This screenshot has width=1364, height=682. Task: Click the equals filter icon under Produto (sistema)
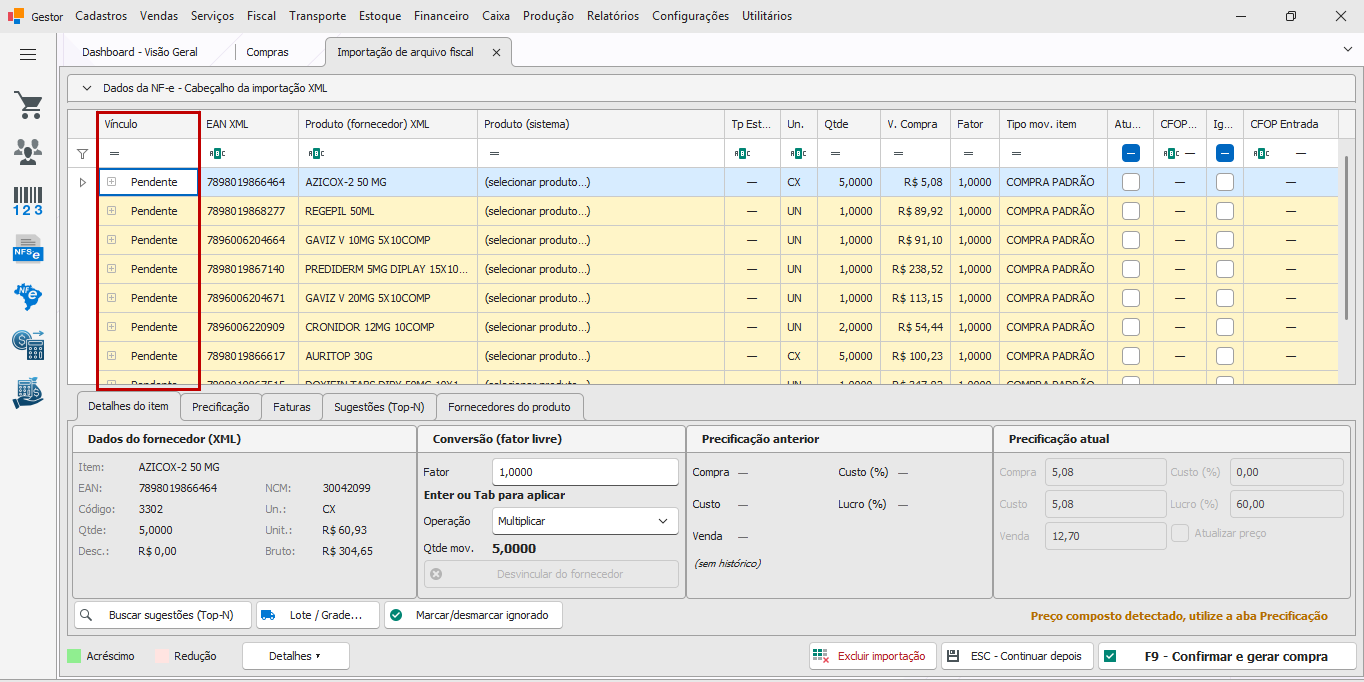point(494,154)
